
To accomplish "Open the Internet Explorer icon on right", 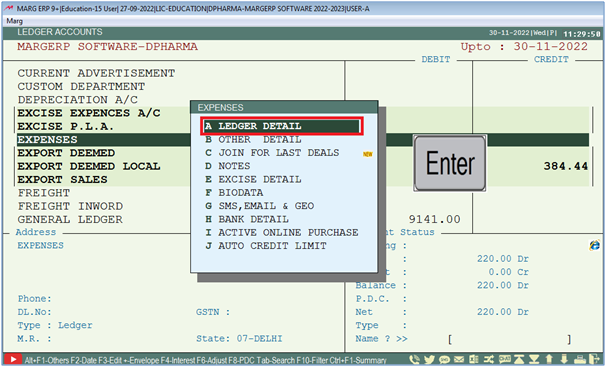I will (x=595, y=245).
